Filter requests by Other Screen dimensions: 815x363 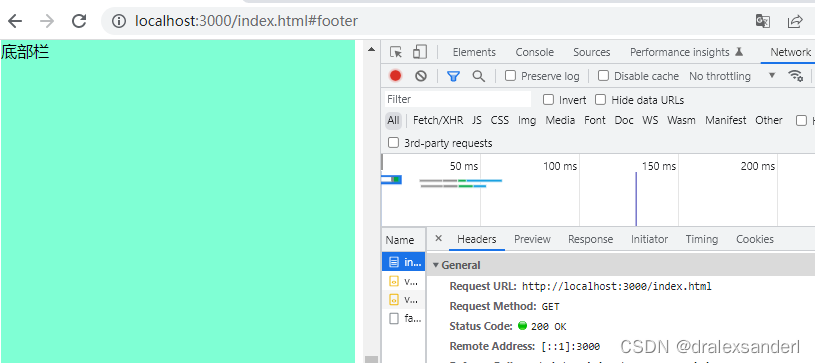(769, 120)
